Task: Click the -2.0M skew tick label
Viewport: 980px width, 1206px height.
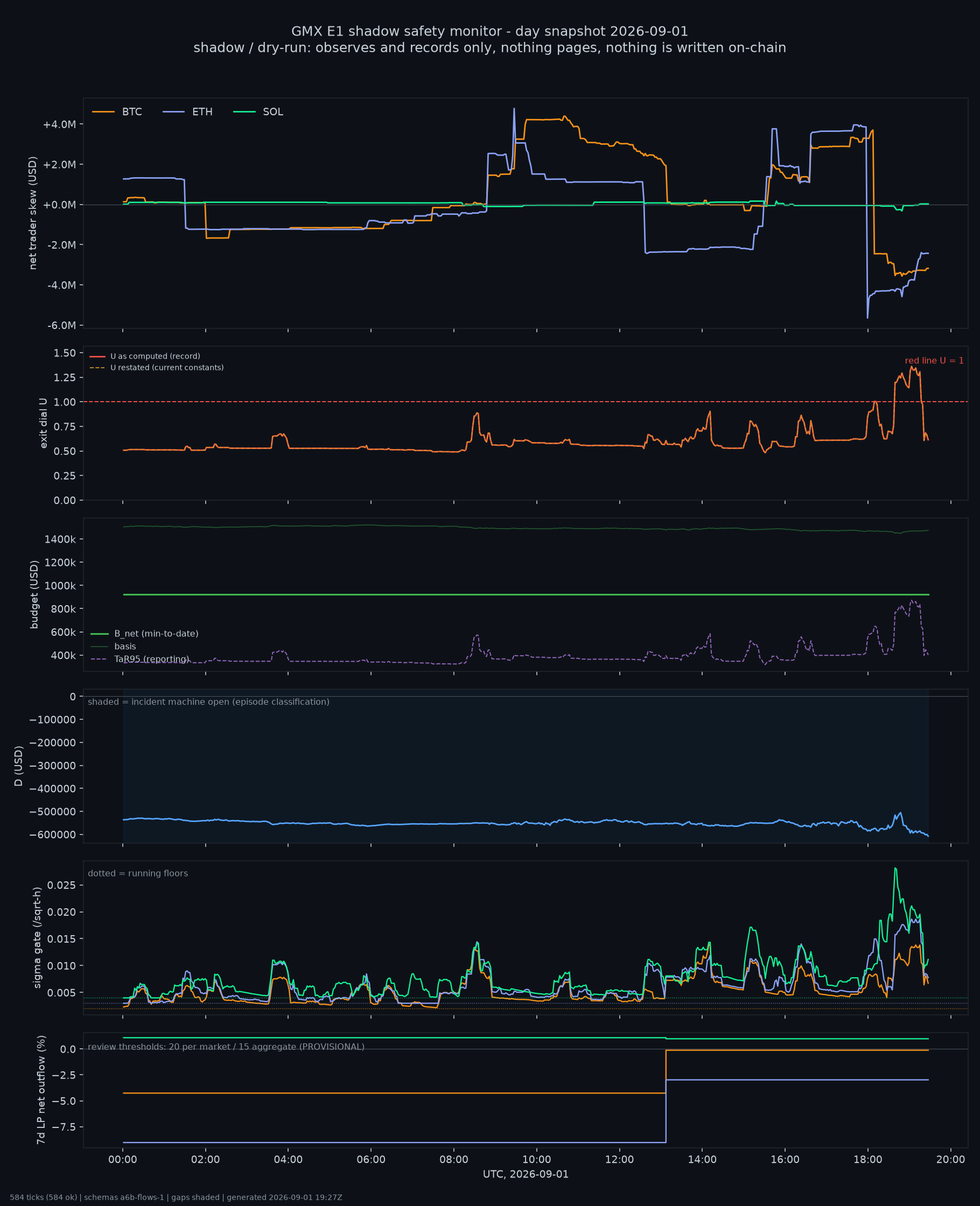Action: pyautogui.click(x=61, y=245)
